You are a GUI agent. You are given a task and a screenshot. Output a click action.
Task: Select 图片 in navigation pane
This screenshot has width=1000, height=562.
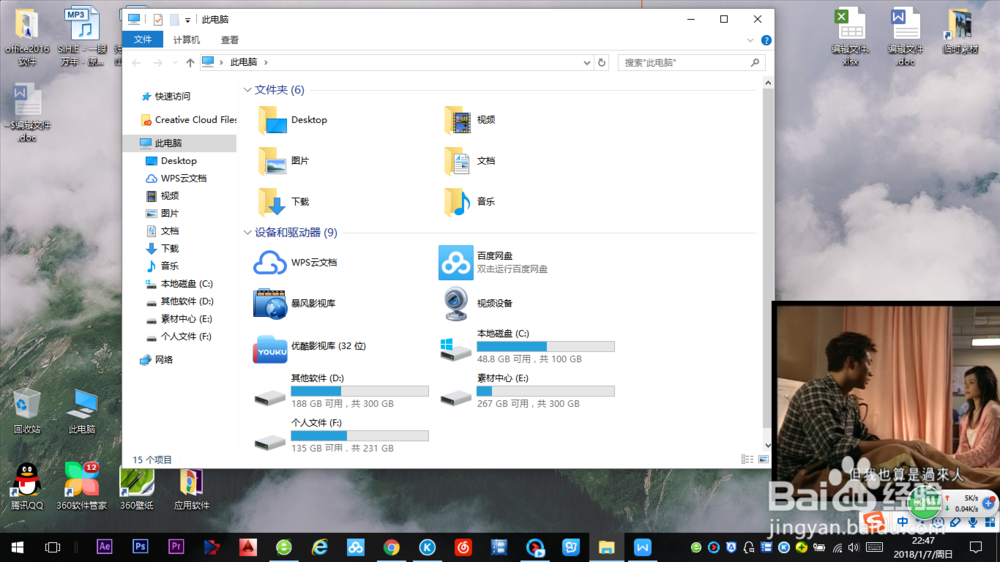163,214
